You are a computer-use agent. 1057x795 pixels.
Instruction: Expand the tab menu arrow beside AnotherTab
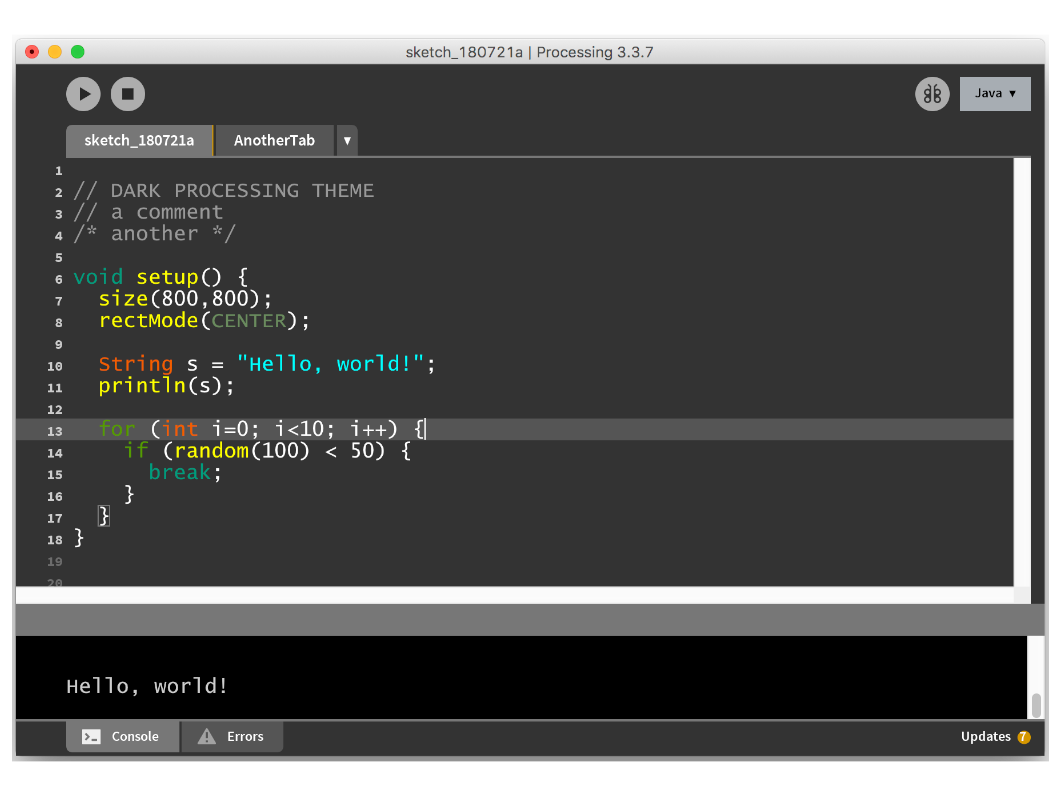coord(347,141)
